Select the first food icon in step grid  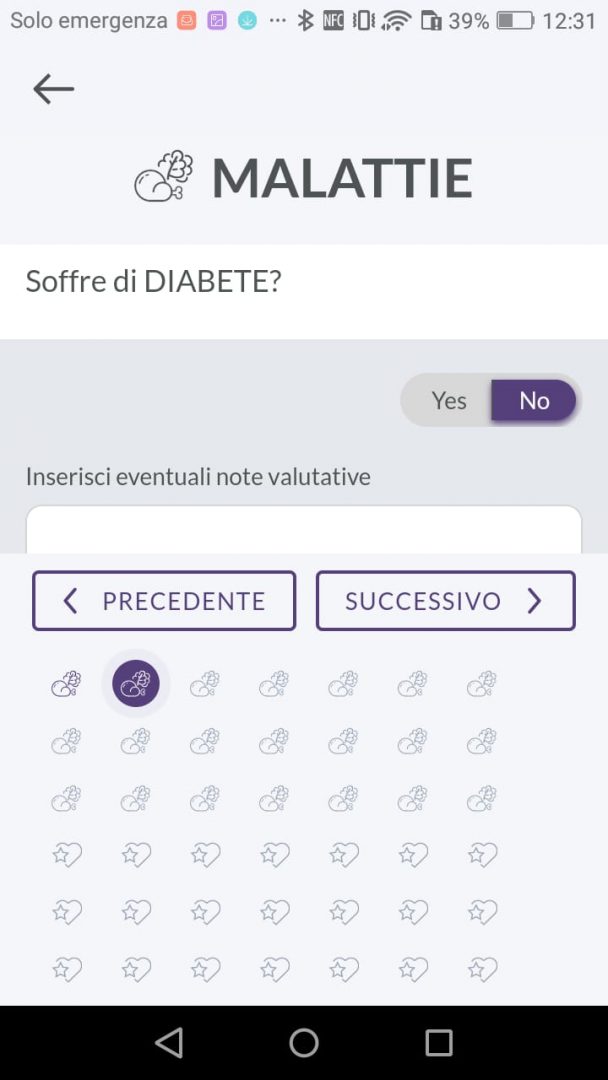66,684
